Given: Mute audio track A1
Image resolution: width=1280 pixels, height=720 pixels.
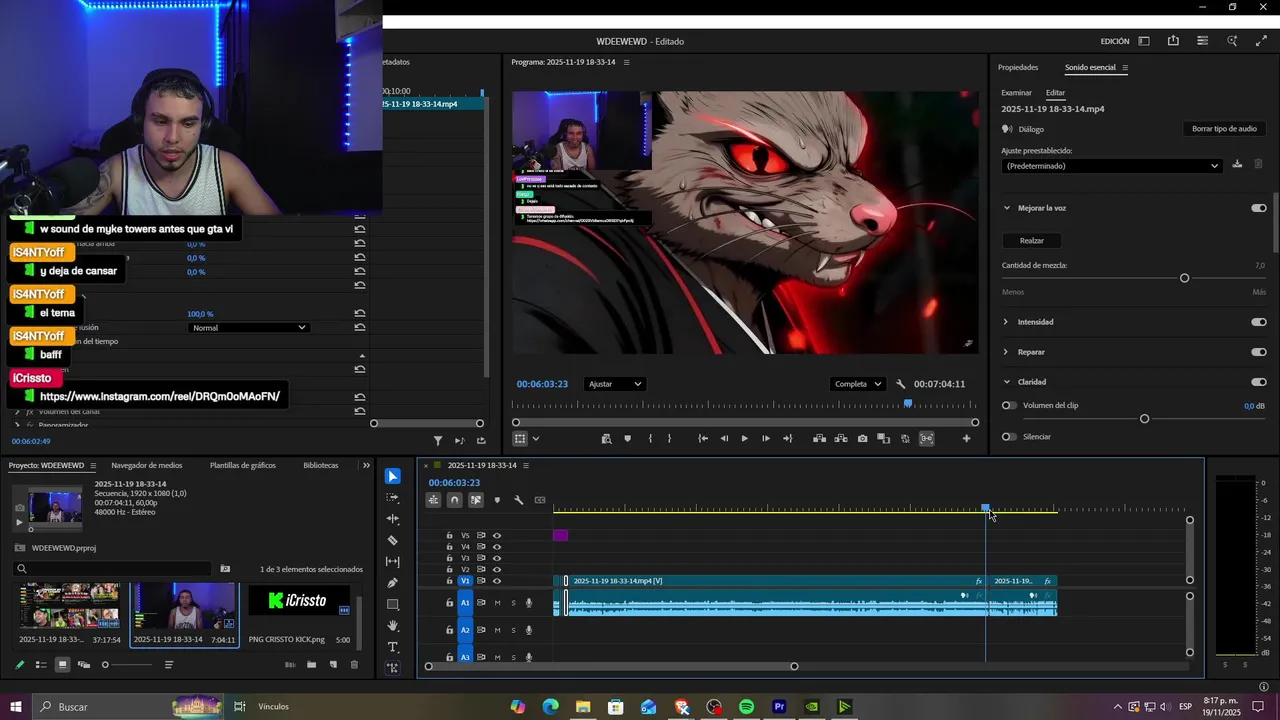Looking at the screenshot, I should pyautogui.click(x=497, y=603).
